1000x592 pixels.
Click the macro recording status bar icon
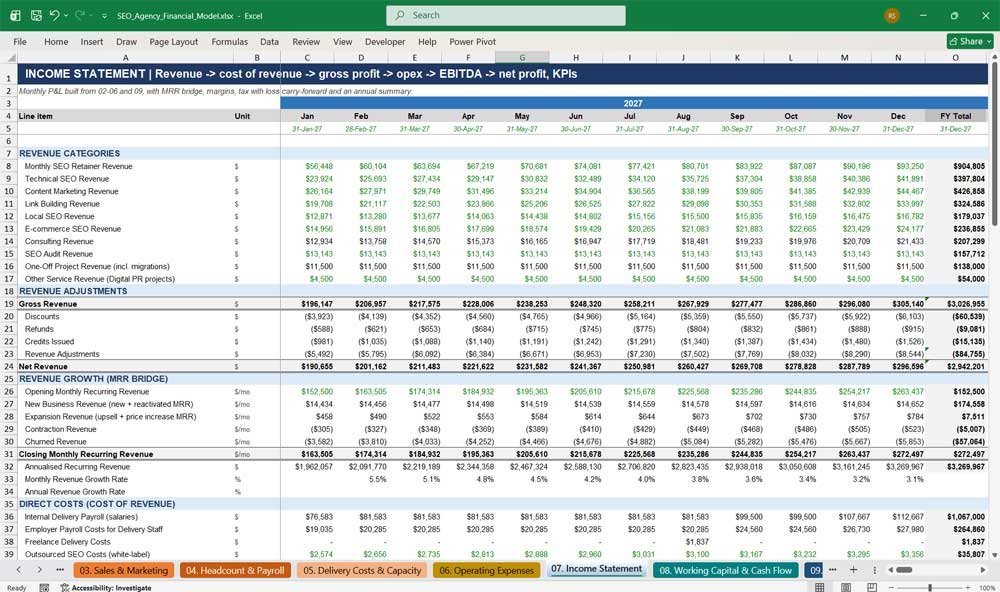(44, 588)
